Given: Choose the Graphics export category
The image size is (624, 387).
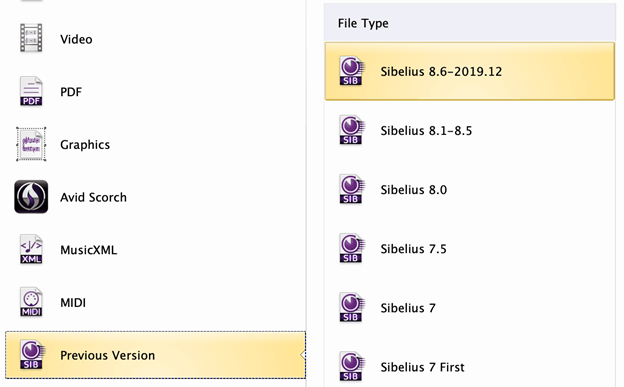Looking at the screenshot, I should [x=156, y=144].
